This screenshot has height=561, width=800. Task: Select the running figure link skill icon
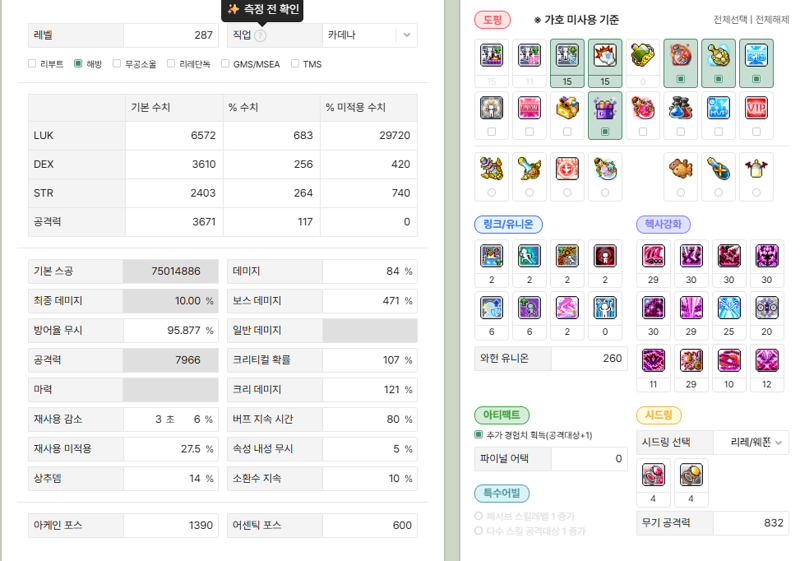pos(529,256)
